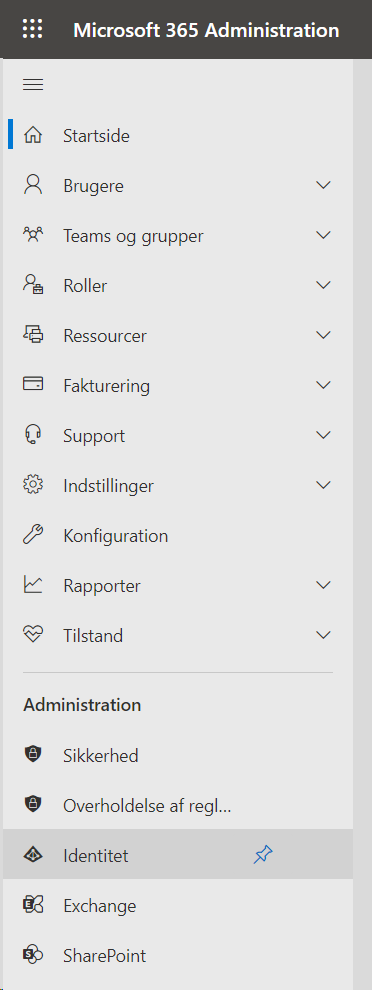
Task: Click the Konfiguration wrench icon
Action: (x=33, y=535)
